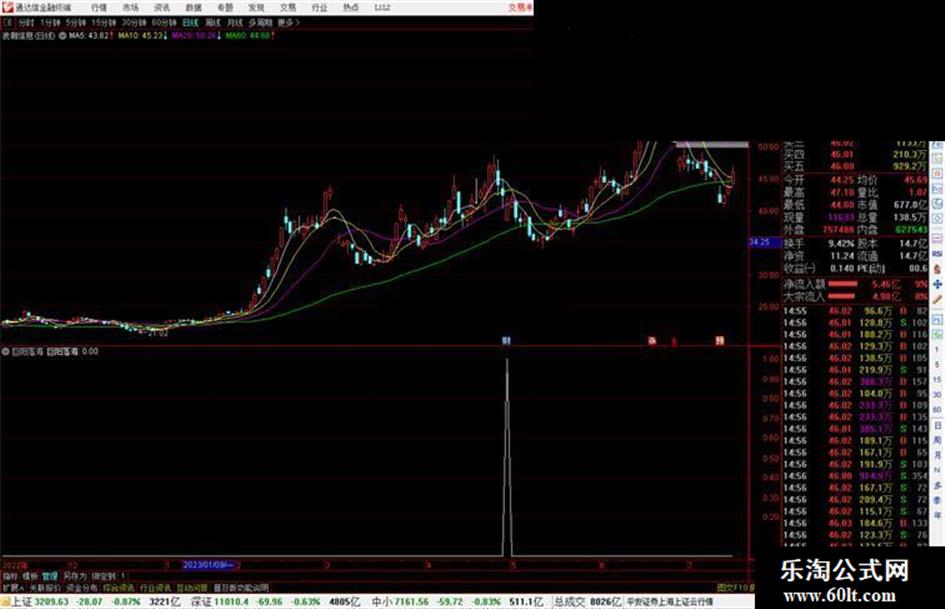
Task: Click the blue four-way move arrows icon
Action: point(937,284)
